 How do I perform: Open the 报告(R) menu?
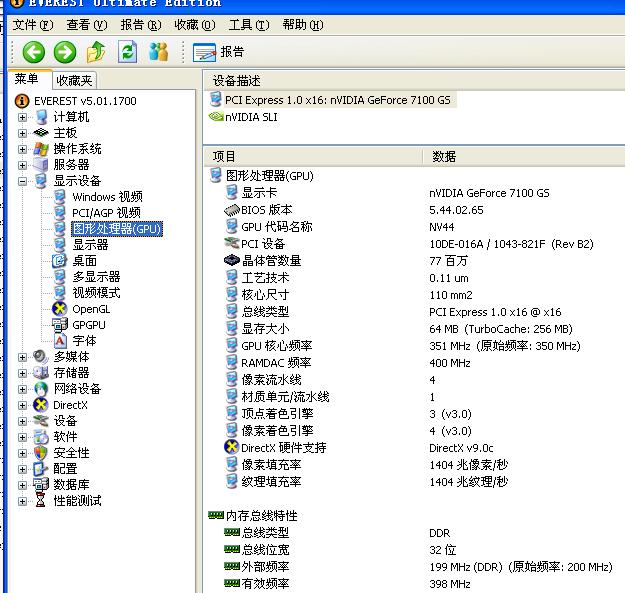[141, 25]
